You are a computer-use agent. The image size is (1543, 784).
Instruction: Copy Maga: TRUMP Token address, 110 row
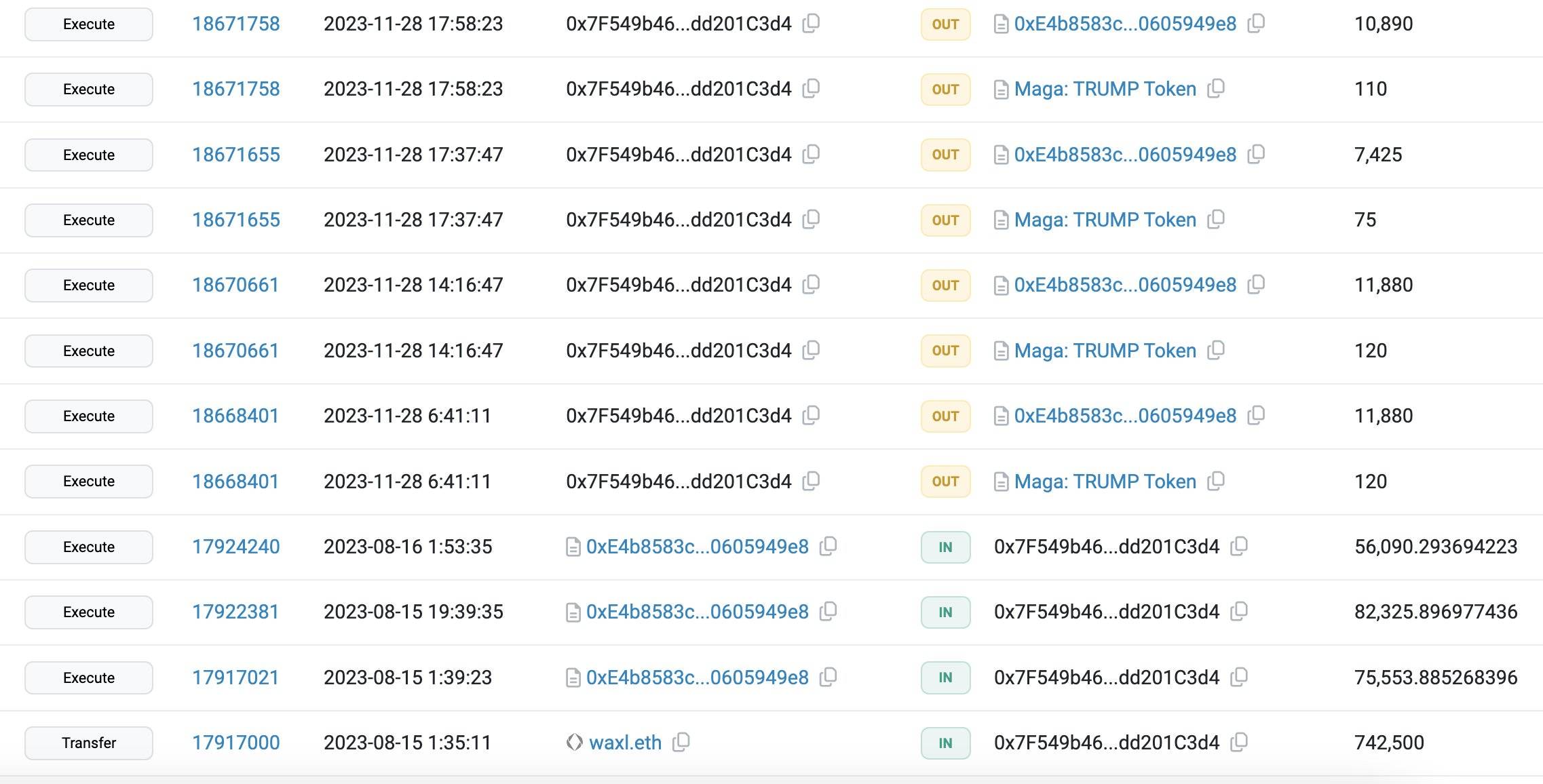coord(1216,89)
